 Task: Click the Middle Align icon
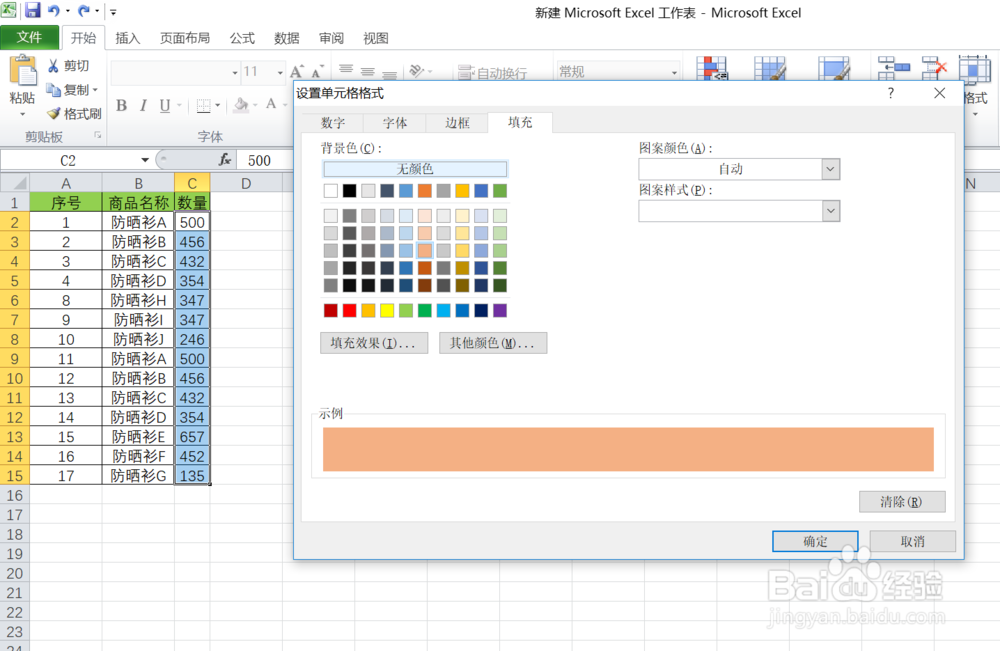[368, 72]
